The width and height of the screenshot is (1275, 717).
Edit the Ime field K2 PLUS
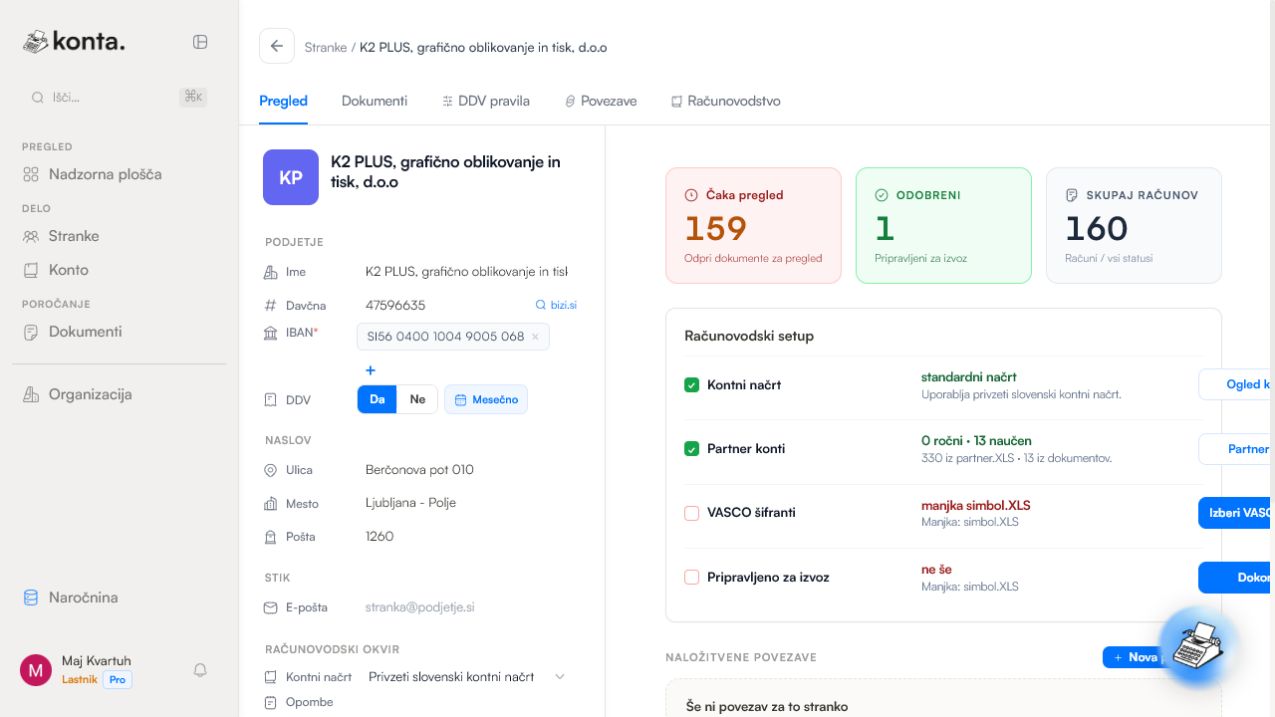[467, 272]
